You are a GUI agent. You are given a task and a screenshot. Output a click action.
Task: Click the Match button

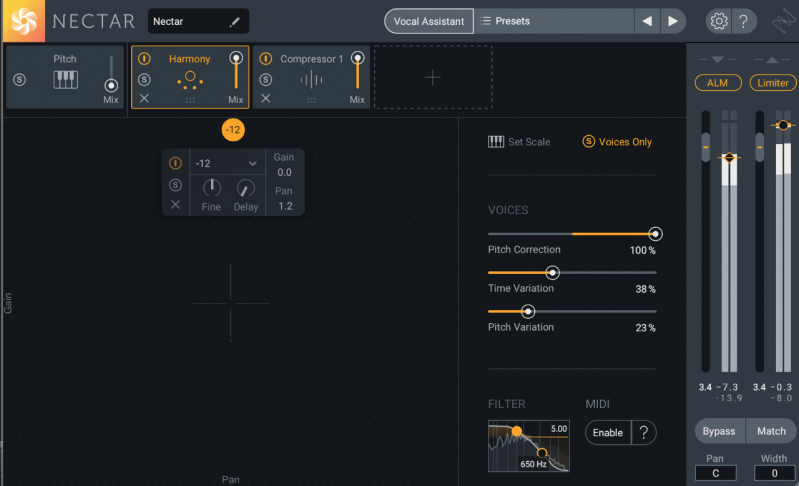[771, 431]
